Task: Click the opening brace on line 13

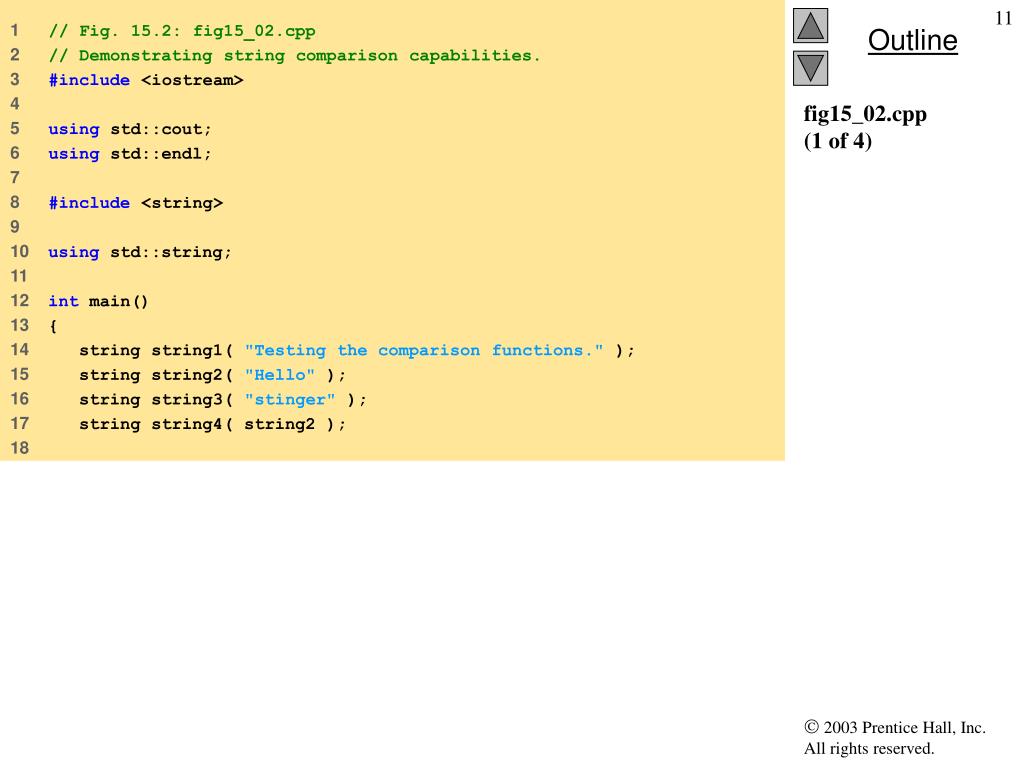Action: tap(53, 326)
